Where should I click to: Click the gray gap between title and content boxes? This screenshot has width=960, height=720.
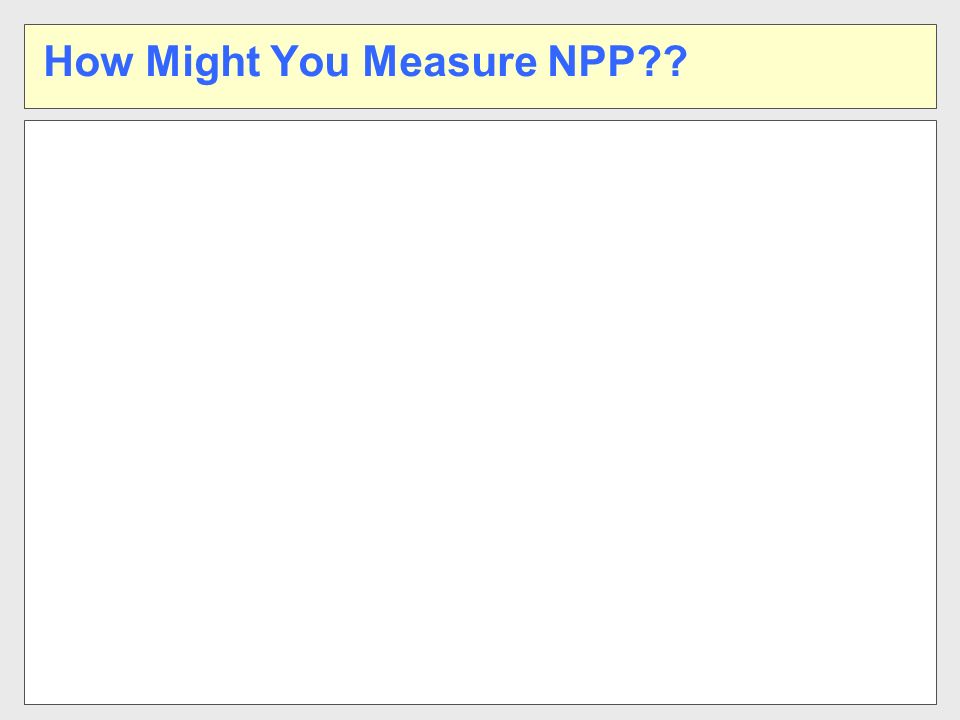[480, 114]
